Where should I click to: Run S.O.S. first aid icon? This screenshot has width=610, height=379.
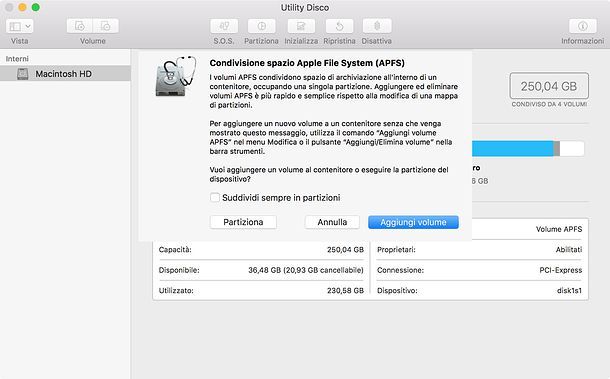pos(224,26)
